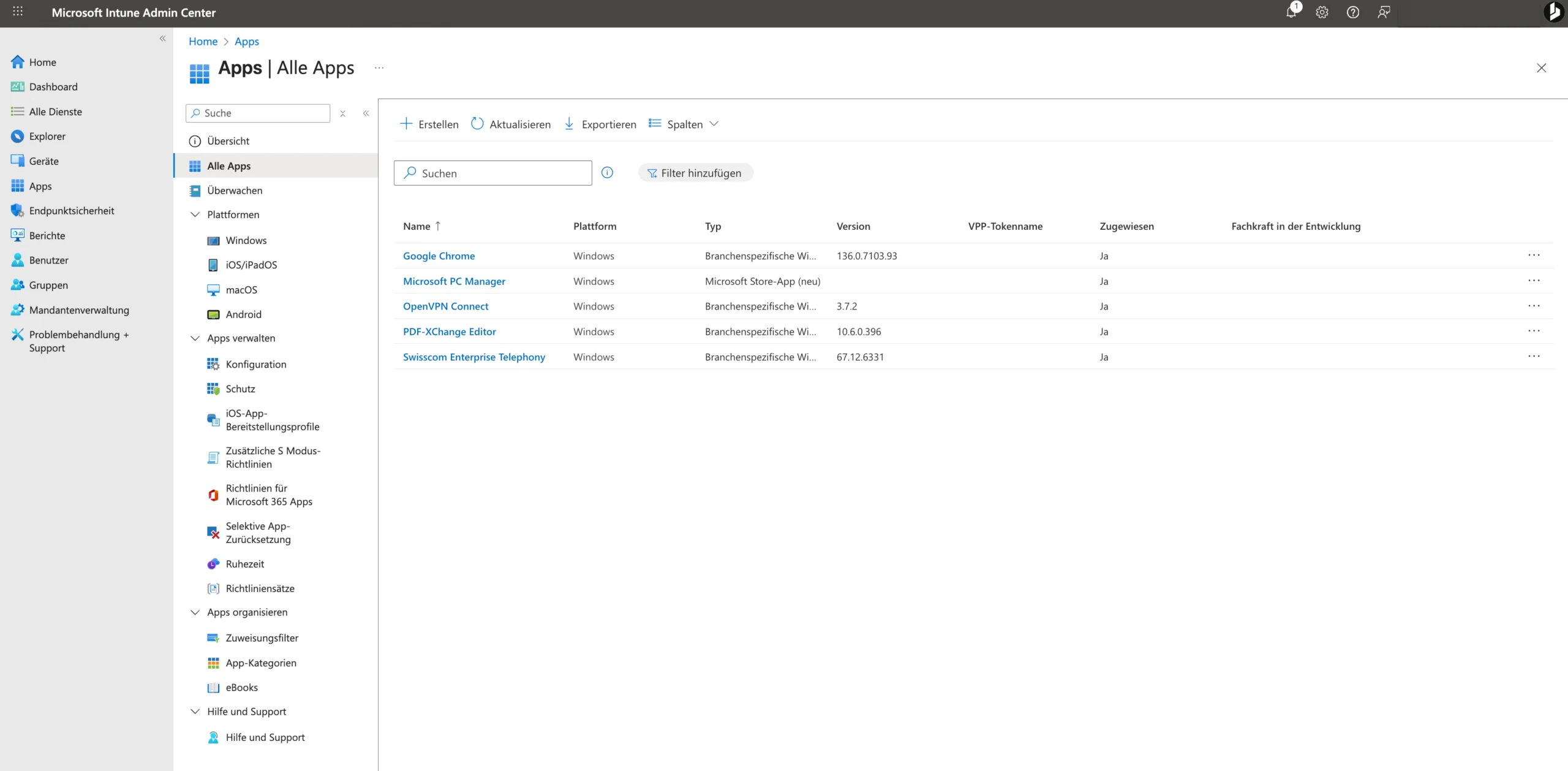Open the app launcher waffle icon
This screenshot has width=1568, height=771.
click(x=18, y=12)
